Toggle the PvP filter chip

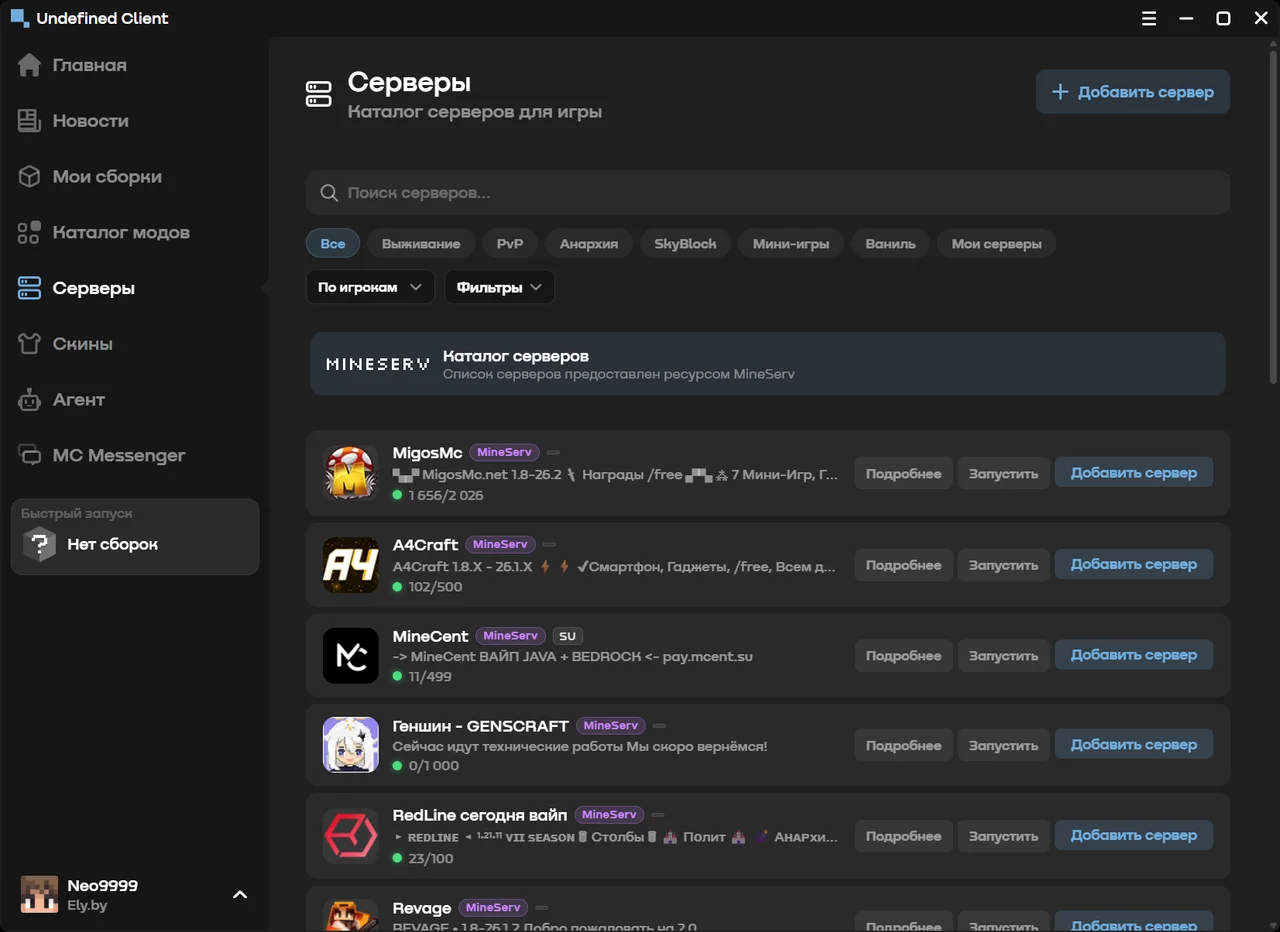coord(510,244)
